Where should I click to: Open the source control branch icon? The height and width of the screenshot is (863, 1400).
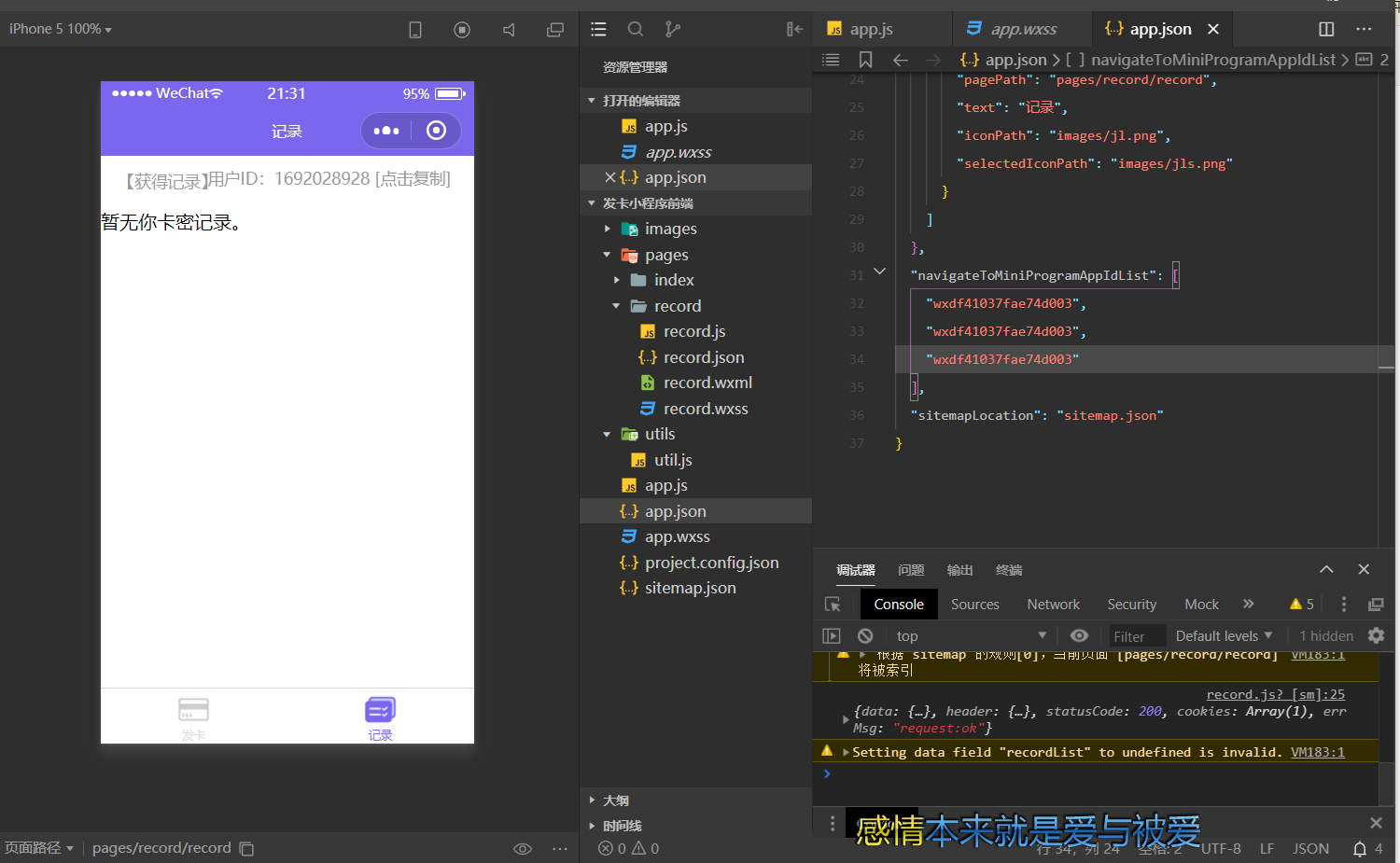(x=673, y=30)
